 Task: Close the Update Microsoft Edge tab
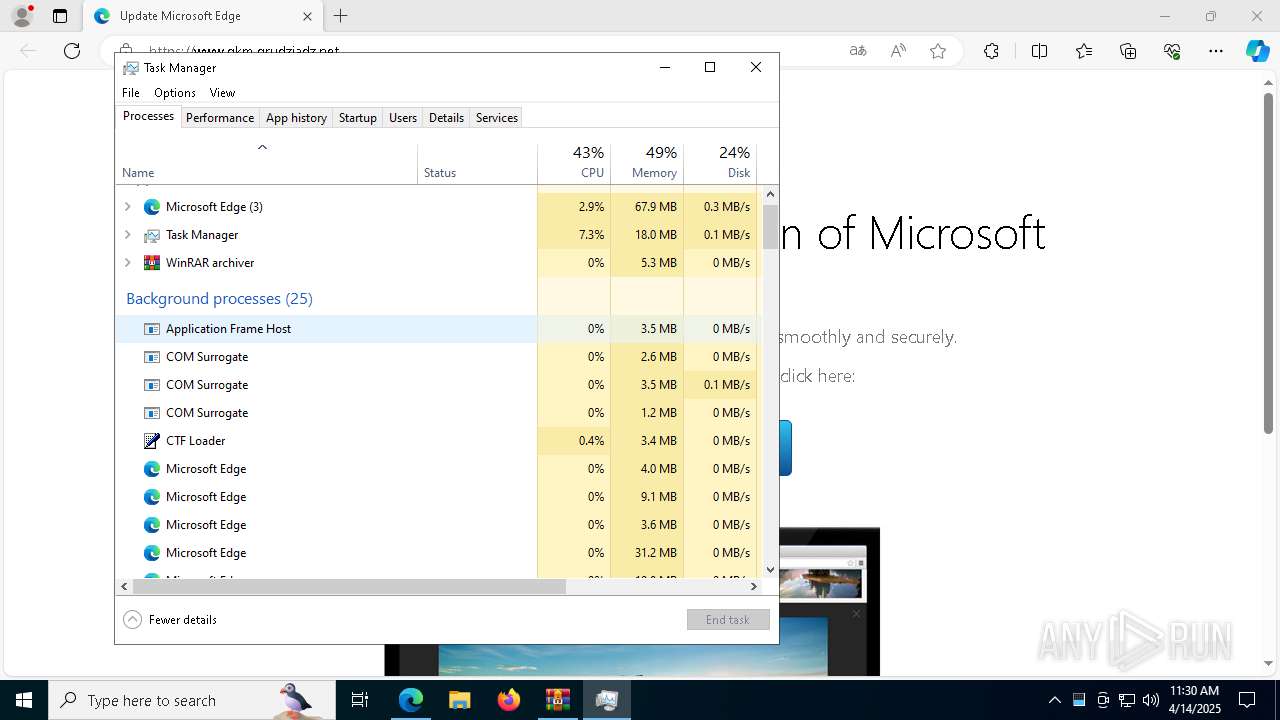pyautogui.click(x=308, y=16)
